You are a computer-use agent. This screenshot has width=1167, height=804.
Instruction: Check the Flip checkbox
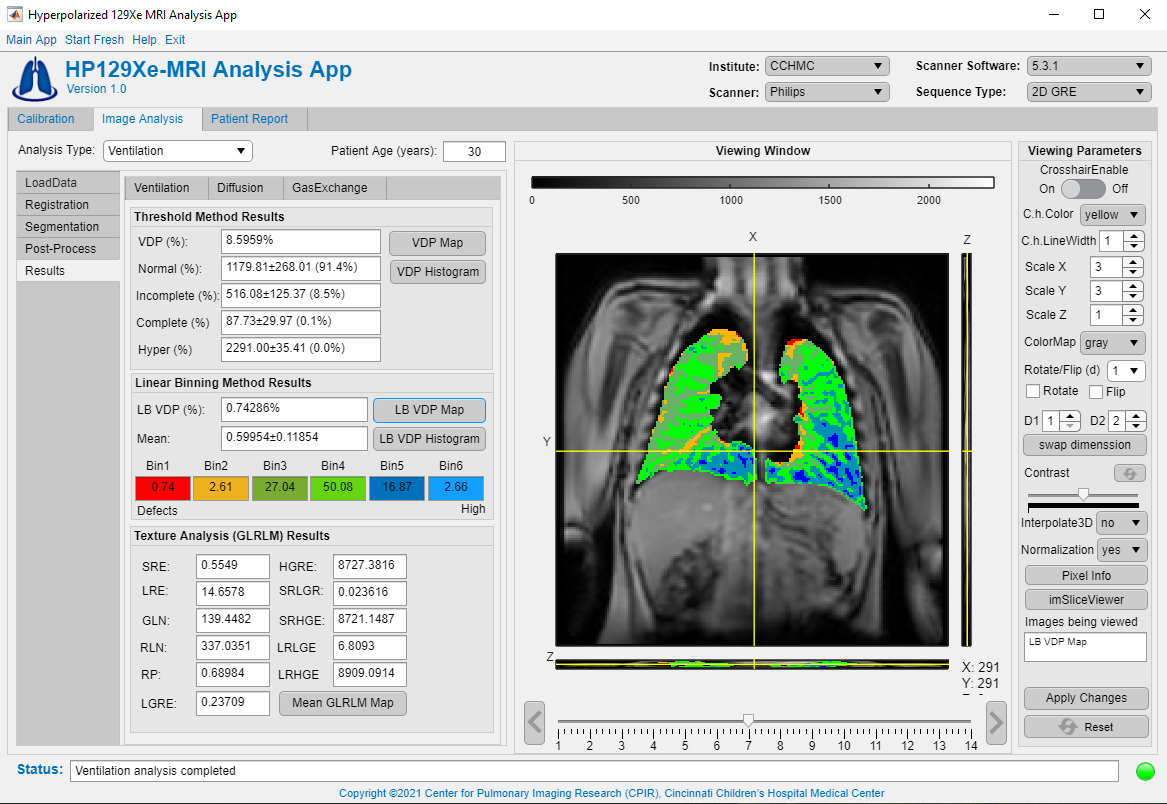pyautogui.click(x=1096, y=391)
